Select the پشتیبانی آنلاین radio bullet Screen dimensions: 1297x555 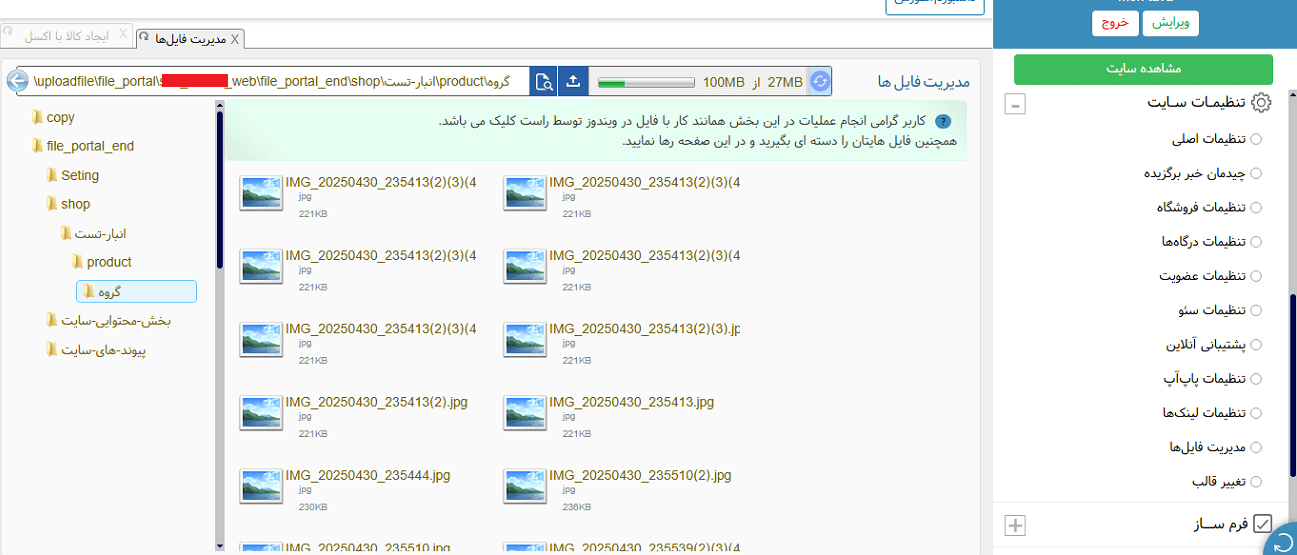coord(1256,345)
